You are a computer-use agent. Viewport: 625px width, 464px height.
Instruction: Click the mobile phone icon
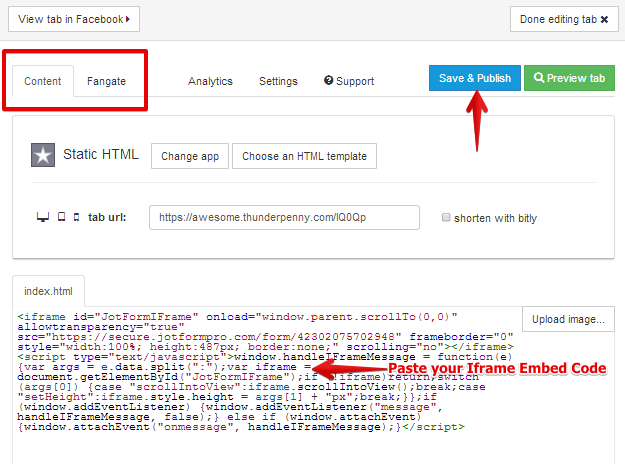point(76,217)
